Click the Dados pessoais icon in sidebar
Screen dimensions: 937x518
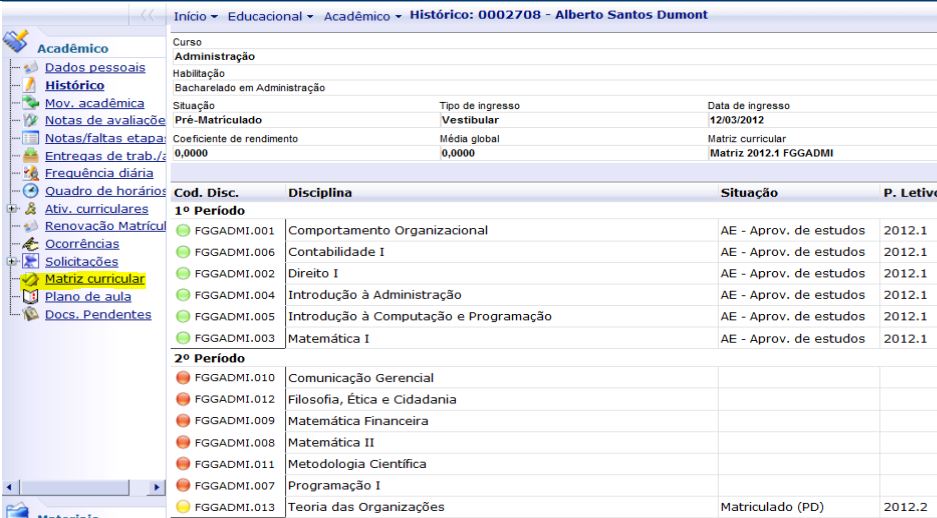point(30,68)
